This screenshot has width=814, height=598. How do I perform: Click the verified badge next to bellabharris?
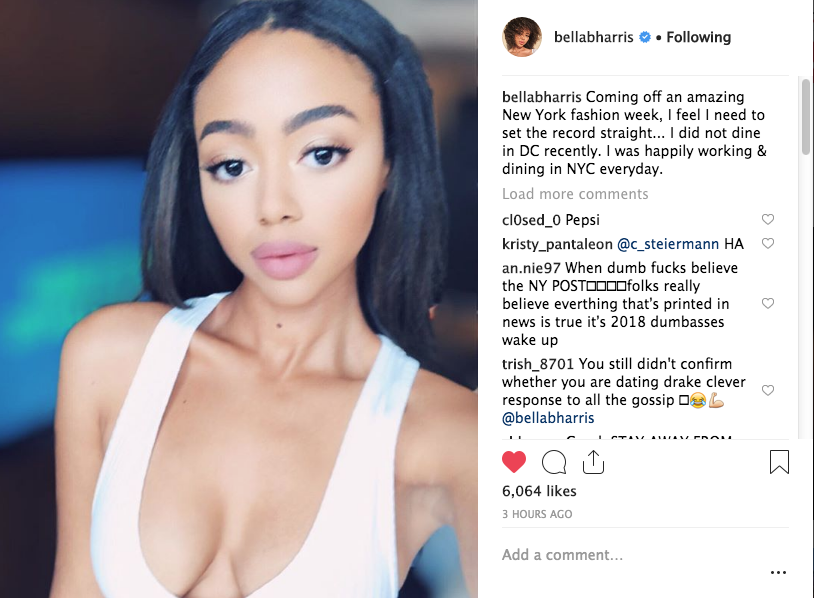click(644, 37)
